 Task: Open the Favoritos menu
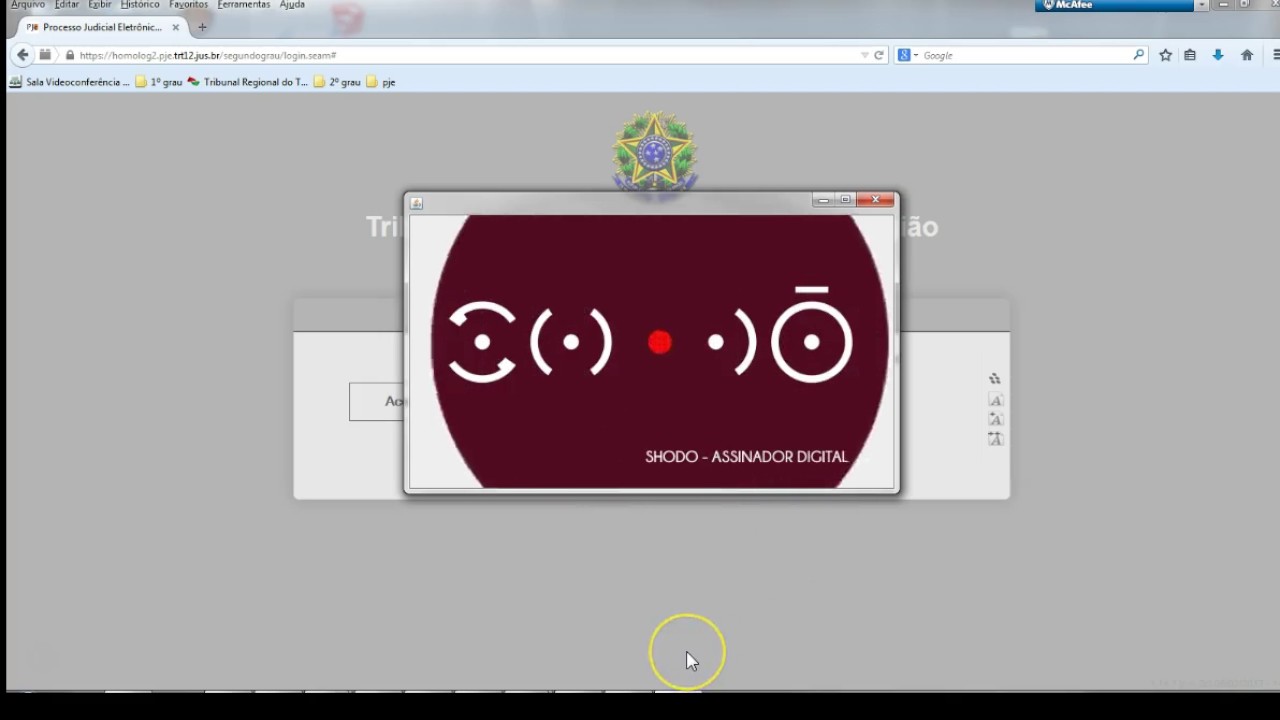point(188,5)
